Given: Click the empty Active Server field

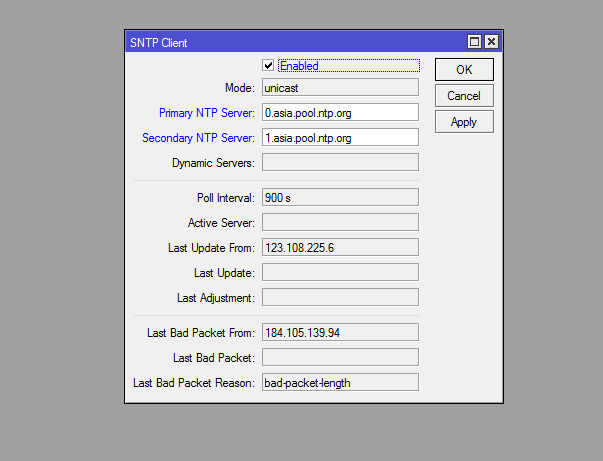Looking at the screenshot, I should tap(340, 223).
